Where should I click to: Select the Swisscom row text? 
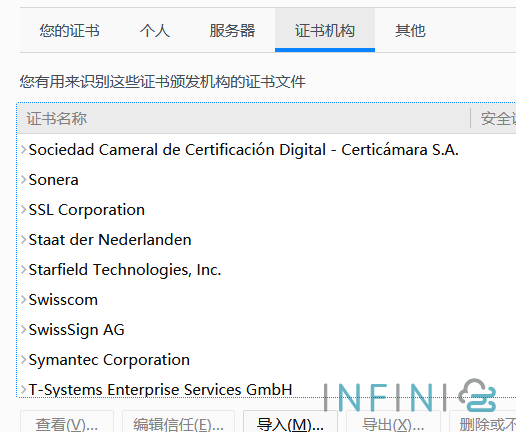pos(63,300)
